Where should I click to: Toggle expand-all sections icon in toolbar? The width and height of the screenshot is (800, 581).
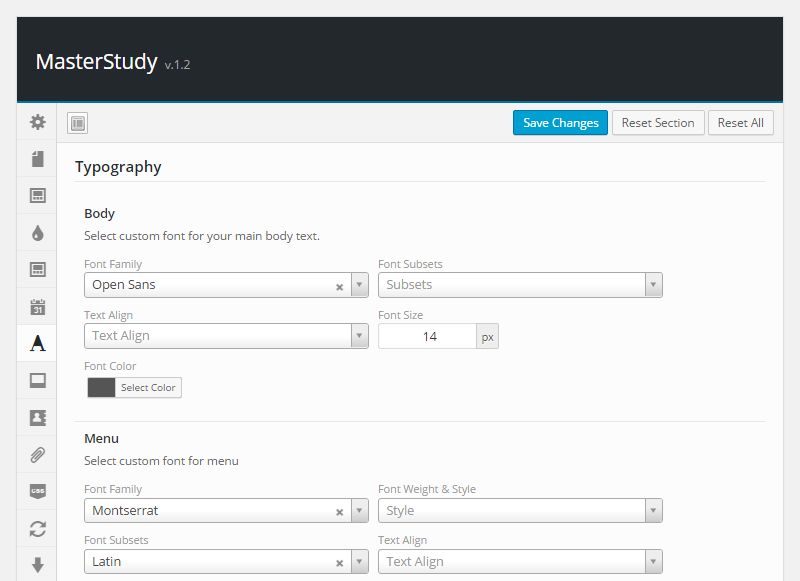pyautogui.click(x=78, y=123)
